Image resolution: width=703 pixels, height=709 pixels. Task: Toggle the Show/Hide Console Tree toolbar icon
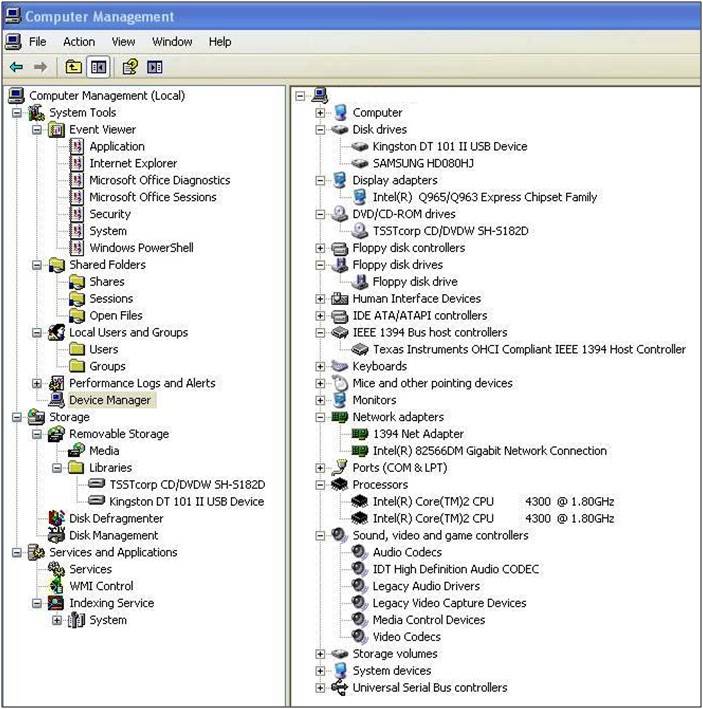98,67
